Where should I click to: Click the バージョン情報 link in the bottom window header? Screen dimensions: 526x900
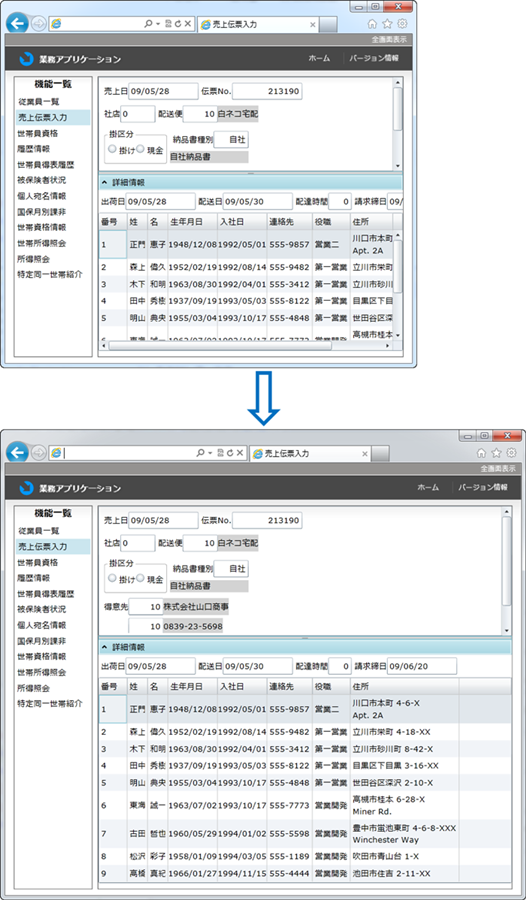click(483, 487)
